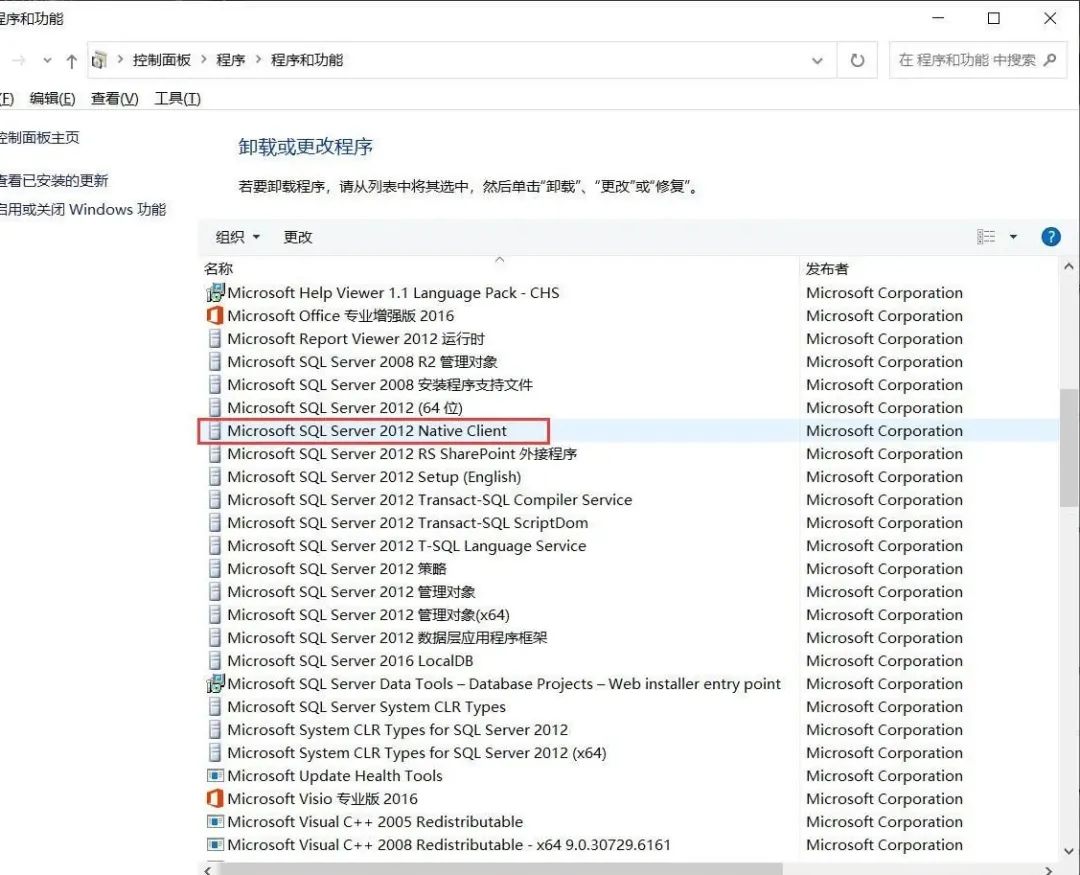The image size is (1080, 875).
Task: Click the refresh icon beside address bar
Action: (x=857, y=60)
